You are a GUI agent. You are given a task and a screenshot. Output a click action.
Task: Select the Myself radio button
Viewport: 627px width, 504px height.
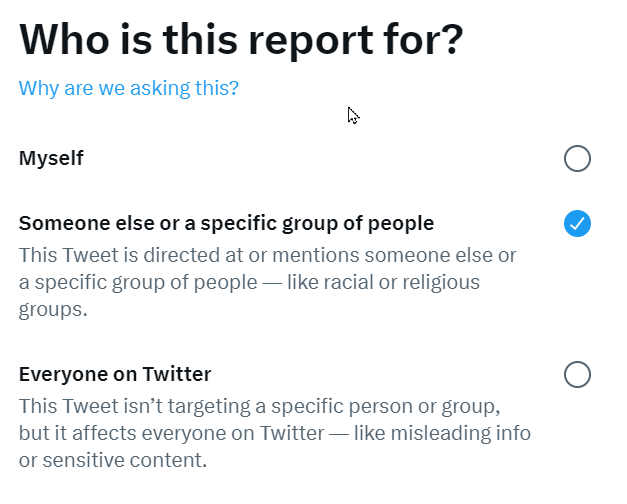click(x=577, y=158)
